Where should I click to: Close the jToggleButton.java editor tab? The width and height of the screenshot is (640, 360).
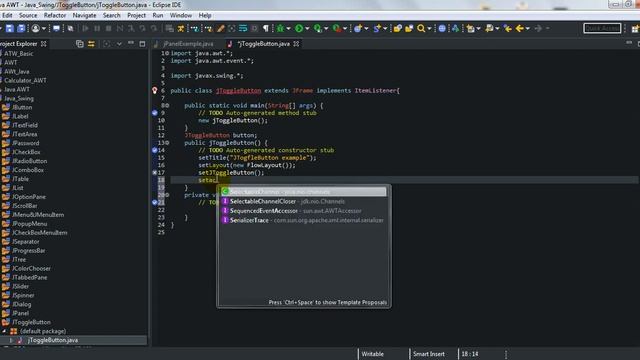(296, 44)
